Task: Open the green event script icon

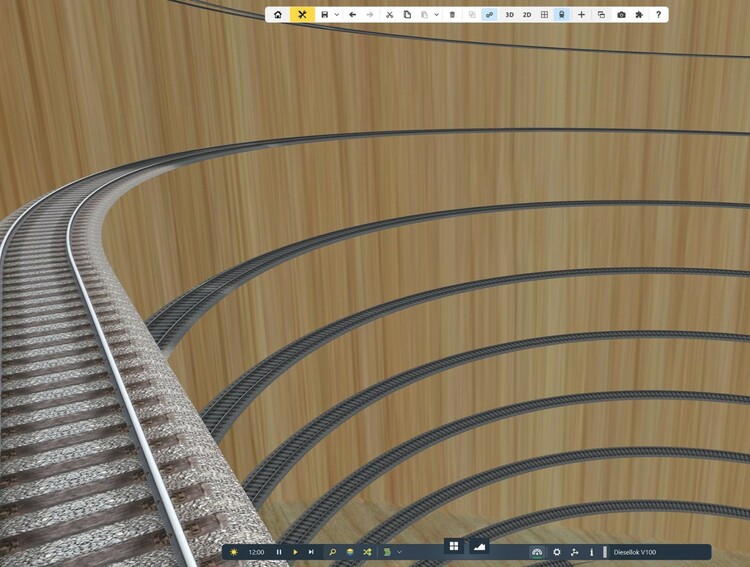Action: click(x=387, y=552)
